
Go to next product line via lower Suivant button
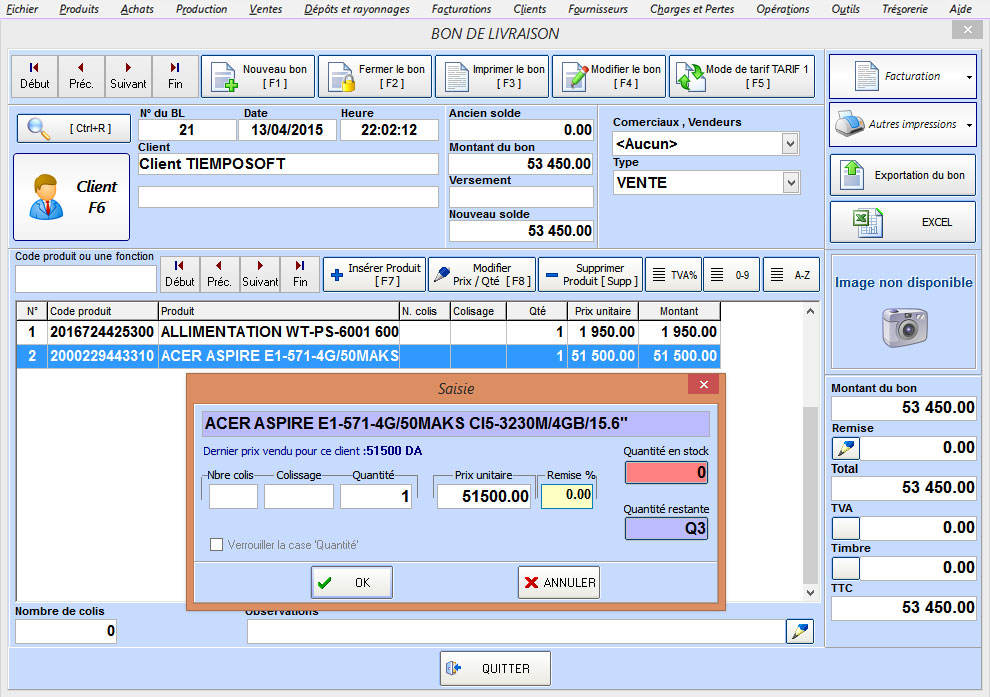click(x=260, y=274)
